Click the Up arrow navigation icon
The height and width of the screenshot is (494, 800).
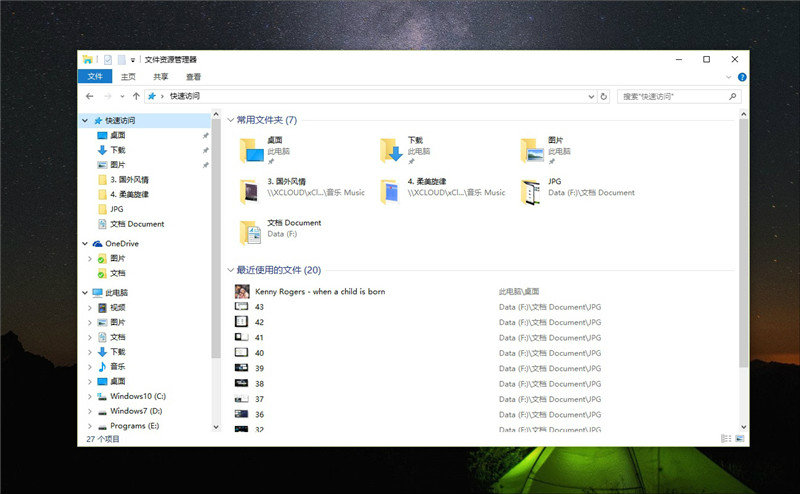tap(136, 96)
